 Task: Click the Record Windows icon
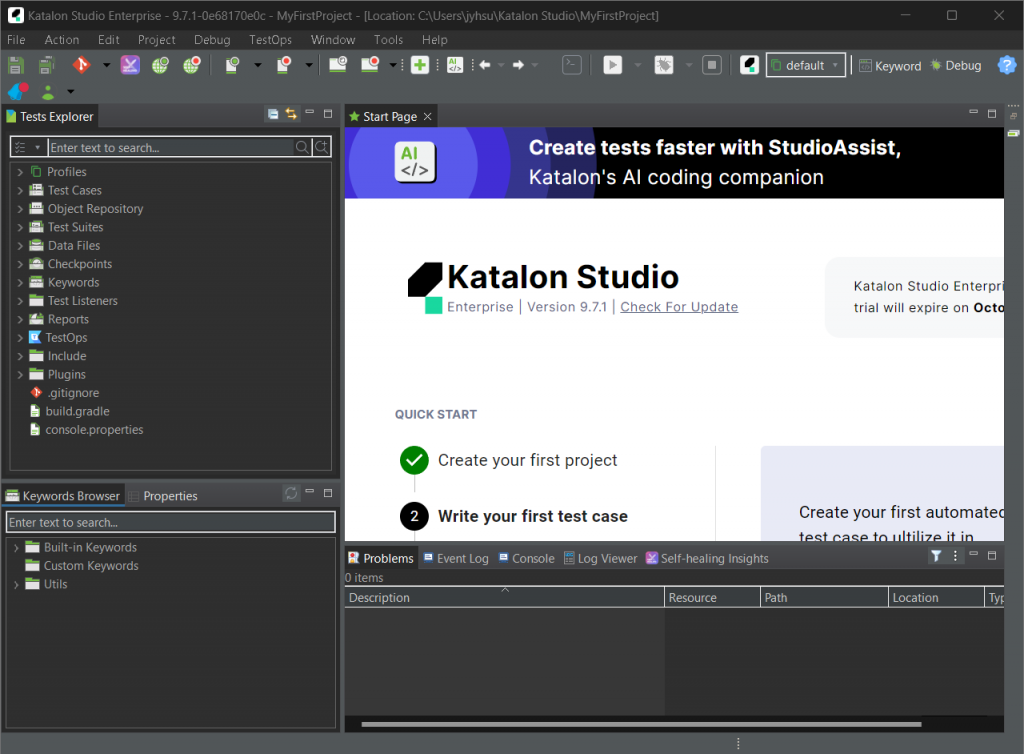(370, 65)
